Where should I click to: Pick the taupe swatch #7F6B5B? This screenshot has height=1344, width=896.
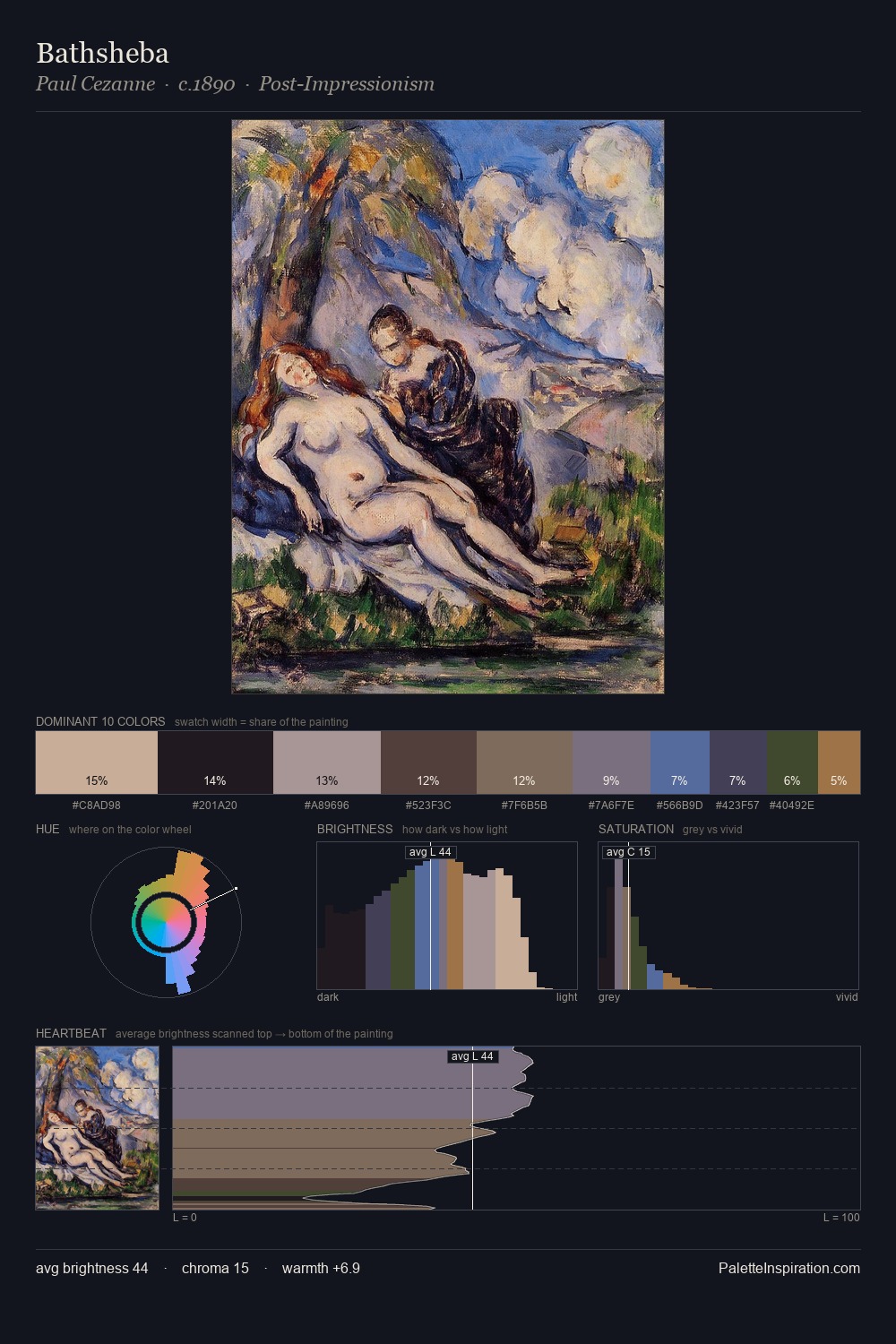(x=524, y=762)
